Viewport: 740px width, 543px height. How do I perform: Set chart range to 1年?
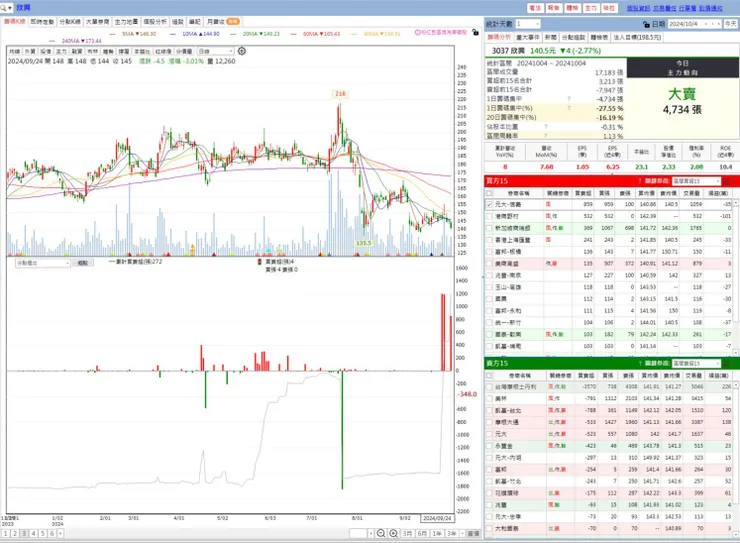point(437,534)
